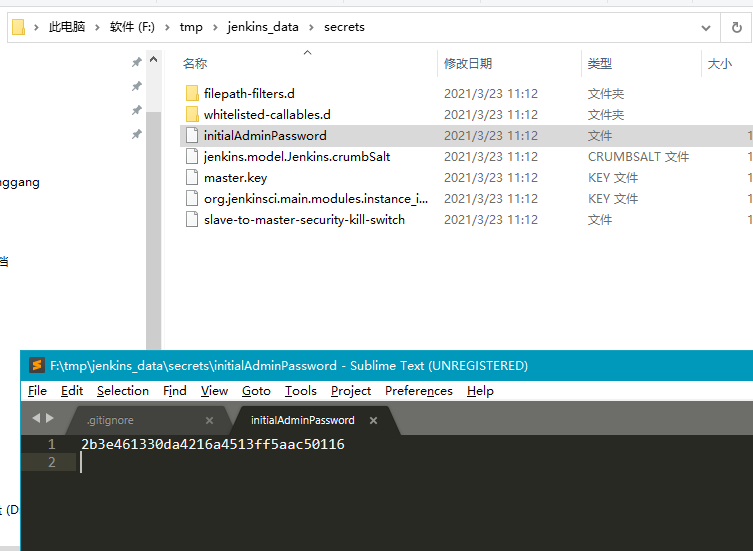Select whitelisted-callables.d file name
This screenshot has height=551, width=753.
pos(267,115)
